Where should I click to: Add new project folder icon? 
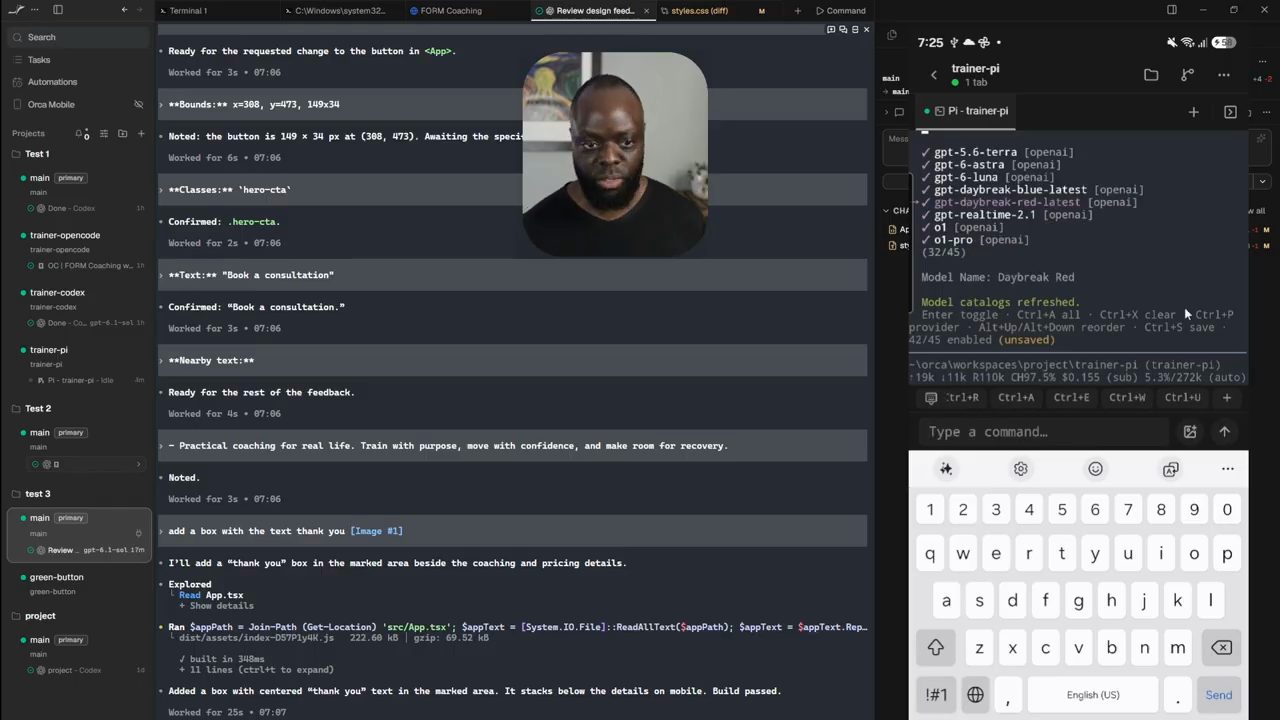(122, 133)
